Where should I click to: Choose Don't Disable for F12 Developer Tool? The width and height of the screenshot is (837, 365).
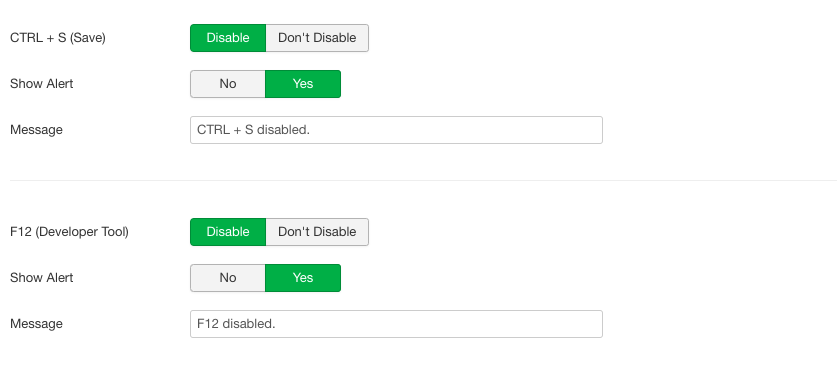317,232
